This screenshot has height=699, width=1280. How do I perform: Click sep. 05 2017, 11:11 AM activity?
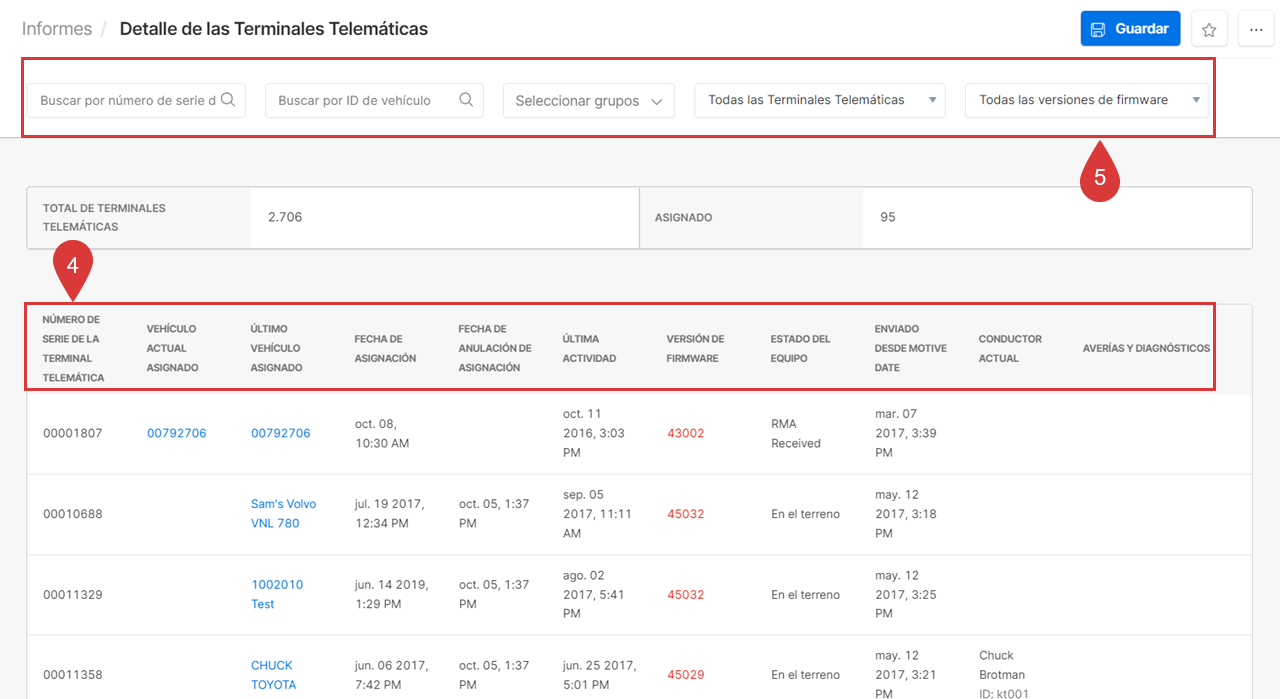[x=597, y=514]
